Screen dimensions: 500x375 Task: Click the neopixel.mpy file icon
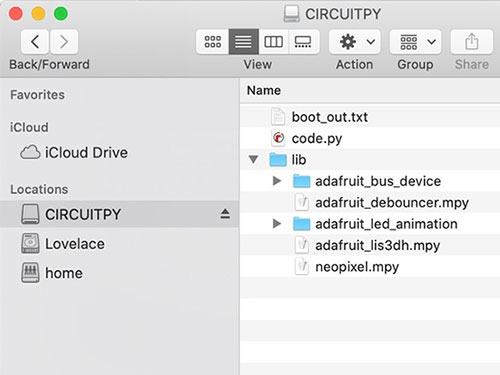pos(302,267)
